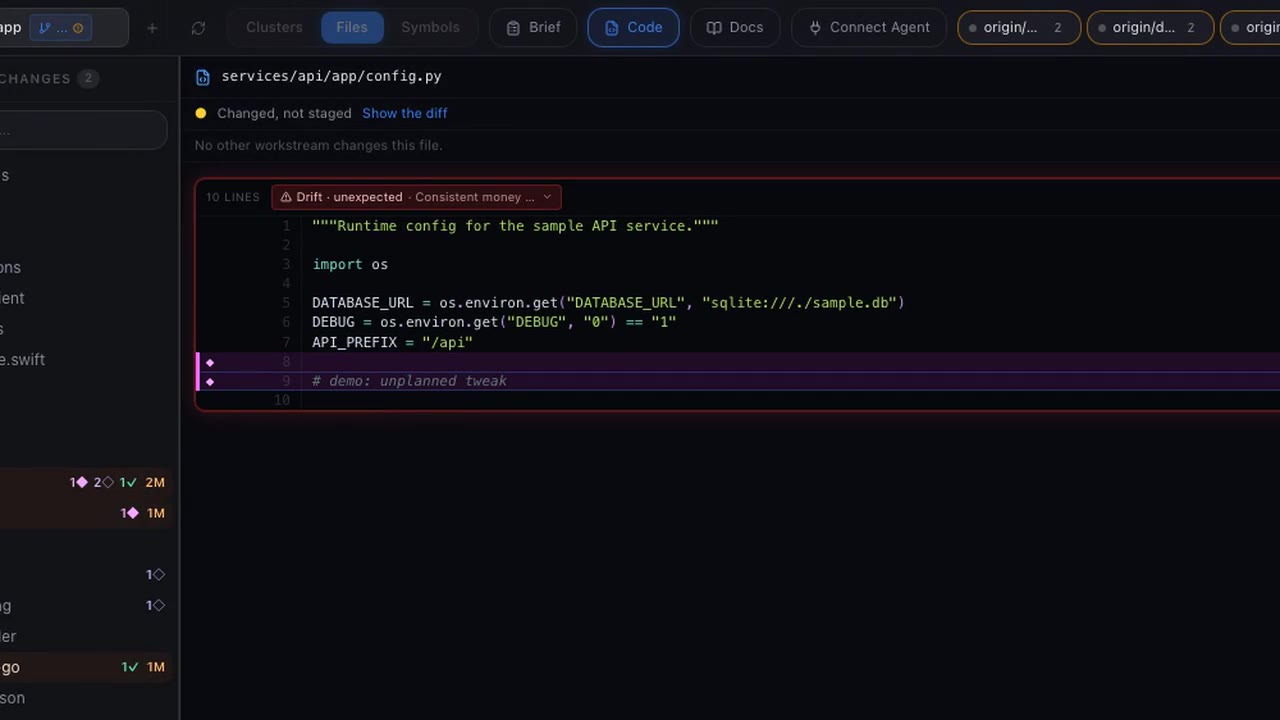Click the diamond marker on code line 8
This screenshot has height=720, width=1280.
[x=210, y=362]
